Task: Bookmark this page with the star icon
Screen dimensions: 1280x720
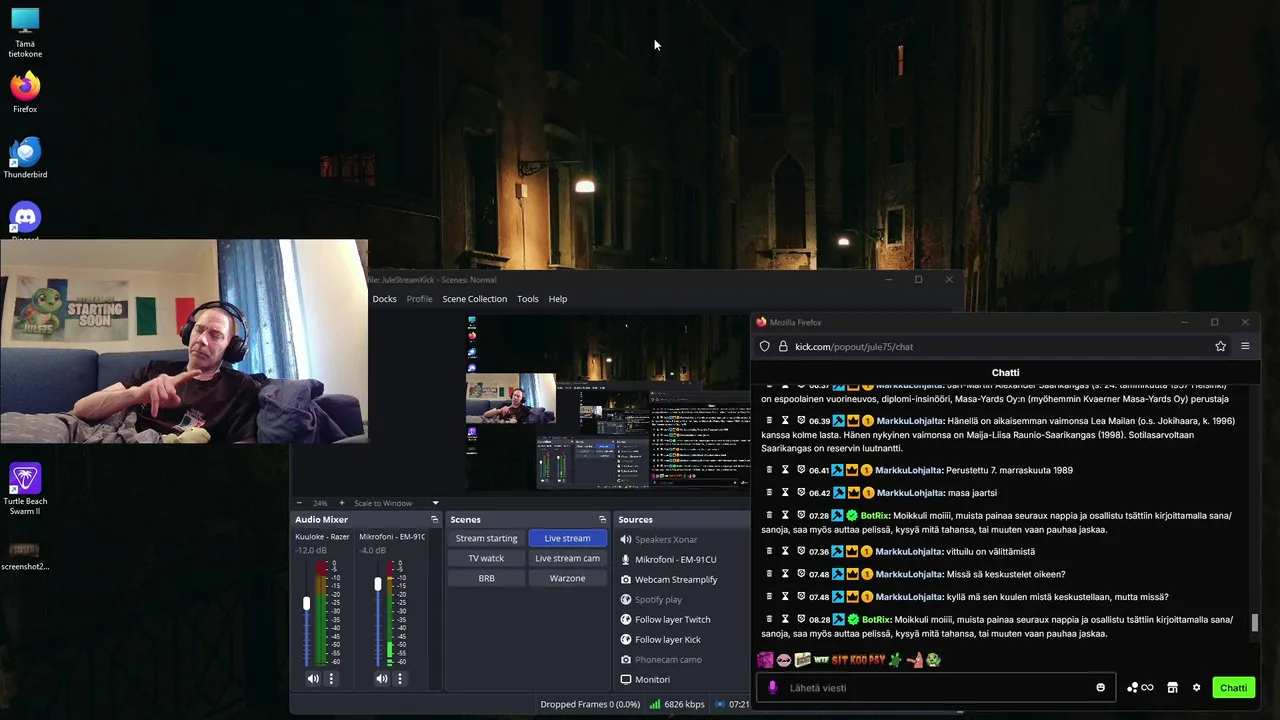Action: tap(1220, 346)
